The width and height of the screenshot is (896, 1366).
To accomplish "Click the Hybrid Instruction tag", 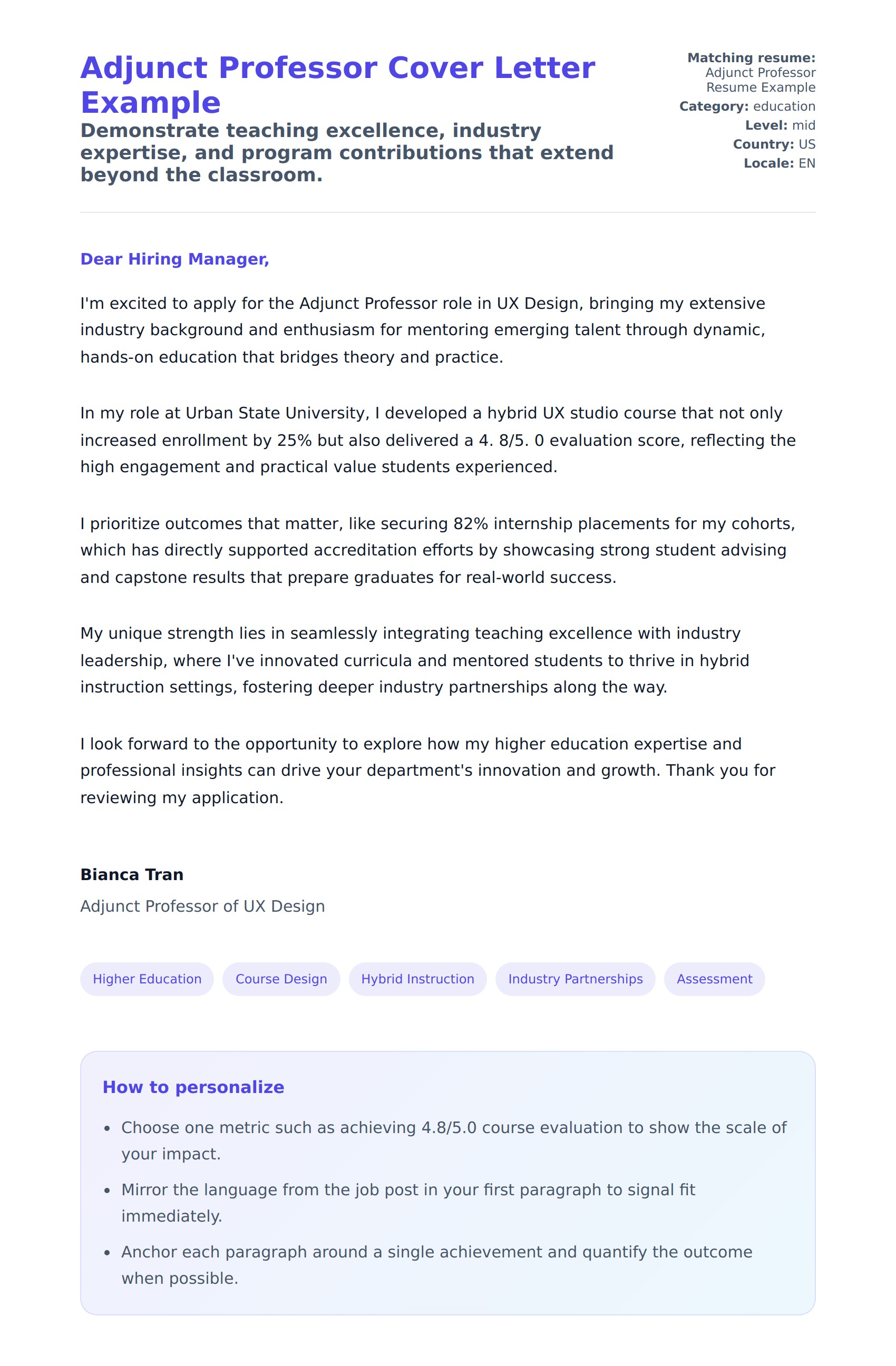I will pyautogui.click(x=417, y=979).
